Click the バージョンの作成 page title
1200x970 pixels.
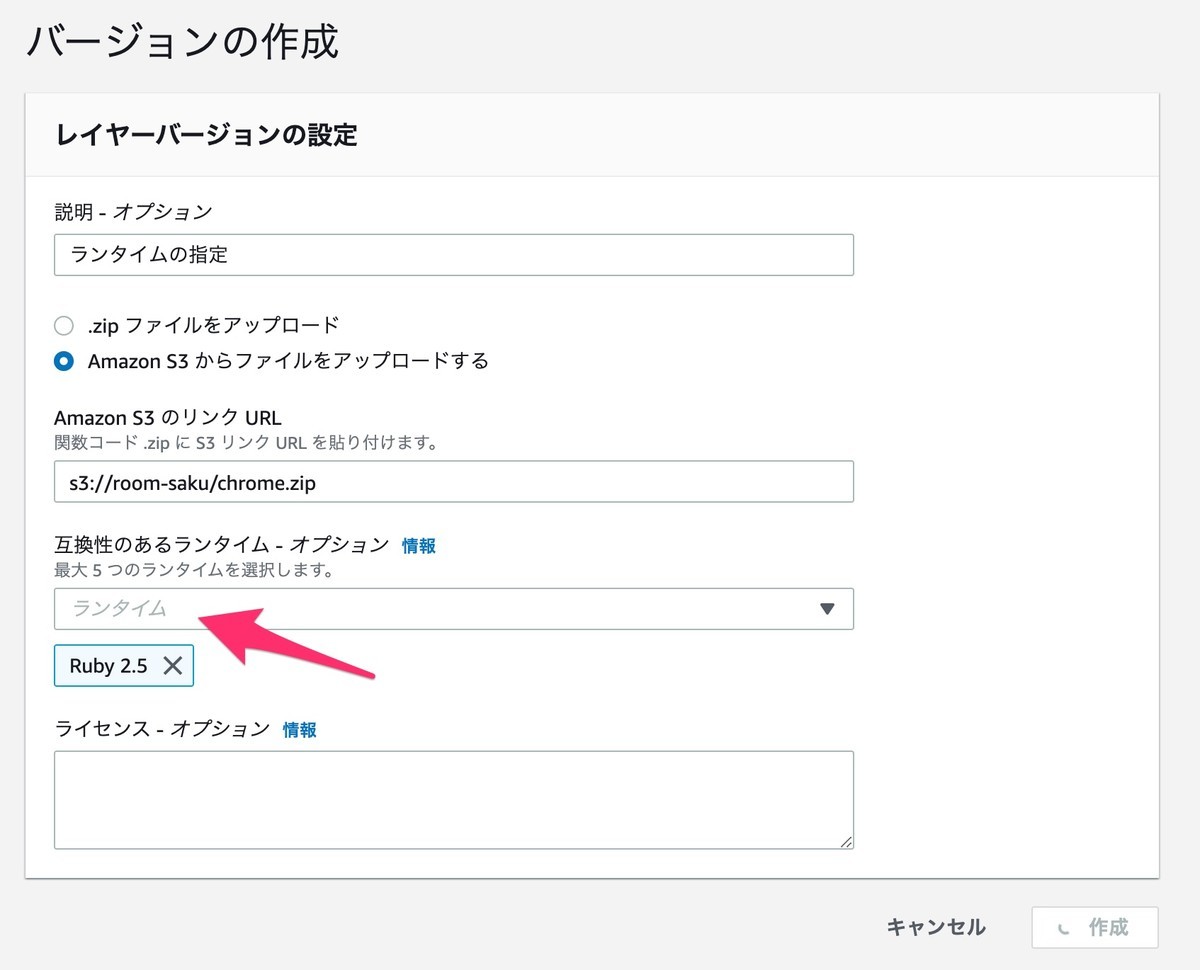(182, 43)
